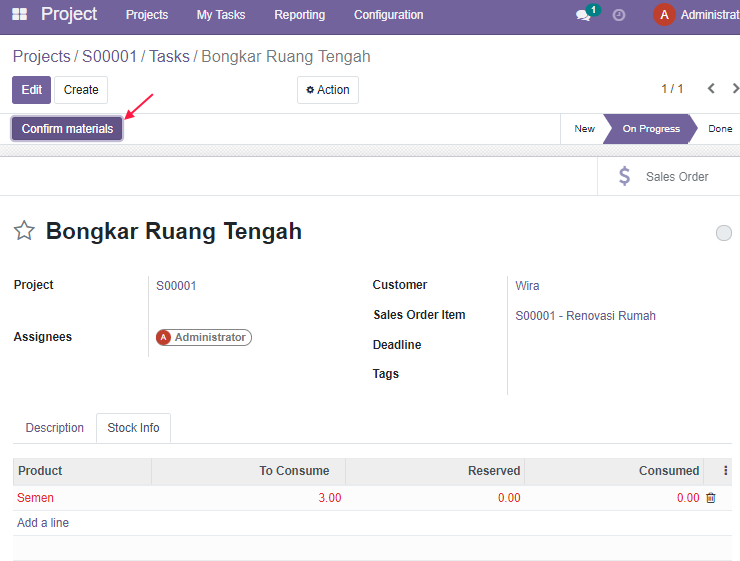Click the Administrator avatar in top bar
740x561 pixels.
click(664, 15)
